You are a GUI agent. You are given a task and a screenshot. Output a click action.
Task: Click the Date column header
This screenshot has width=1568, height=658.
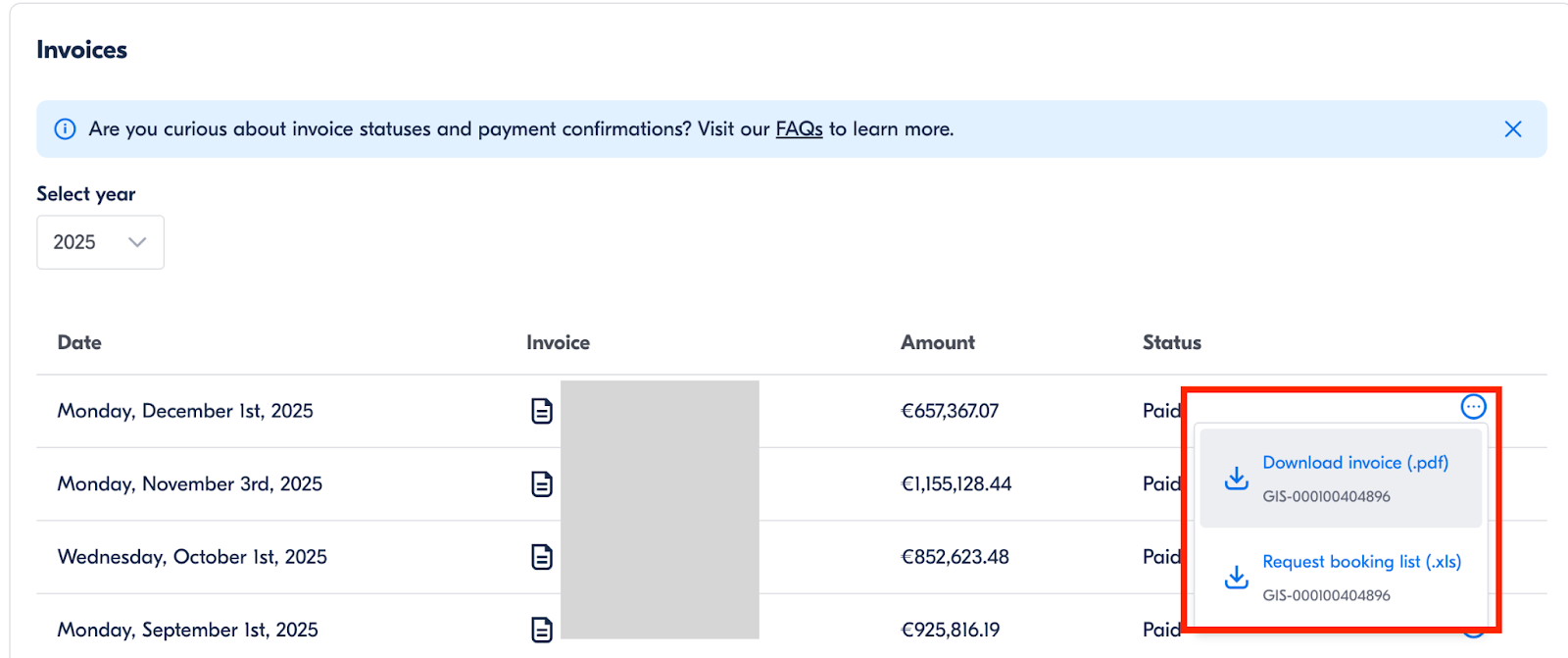pos(79,342)
